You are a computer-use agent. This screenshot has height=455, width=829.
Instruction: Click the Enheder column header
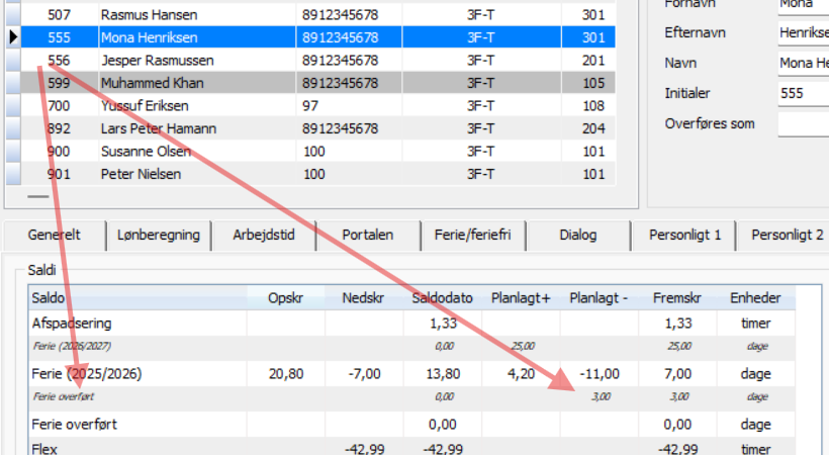[756, 298]
